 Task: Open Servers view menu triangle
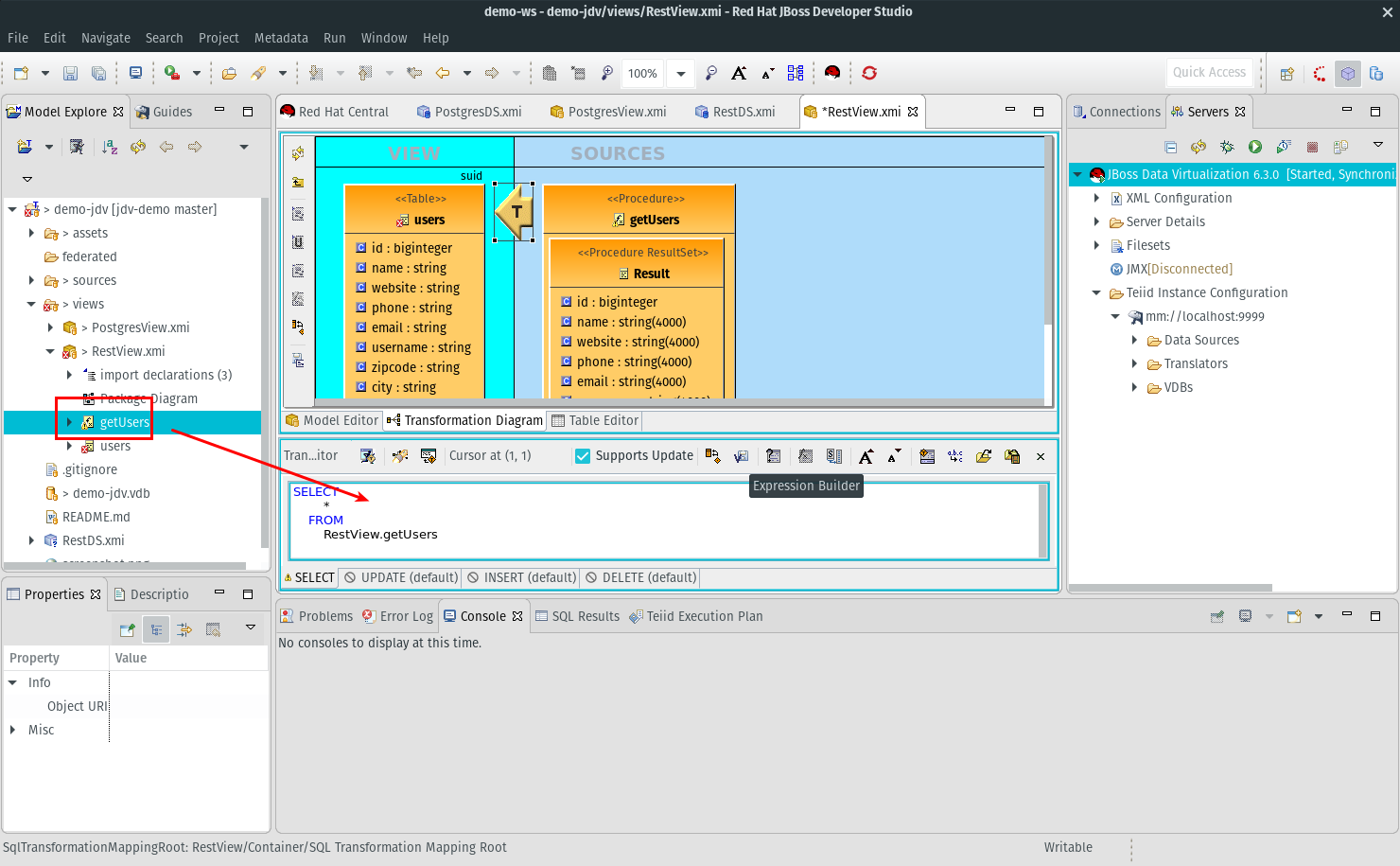(1378, 145)
